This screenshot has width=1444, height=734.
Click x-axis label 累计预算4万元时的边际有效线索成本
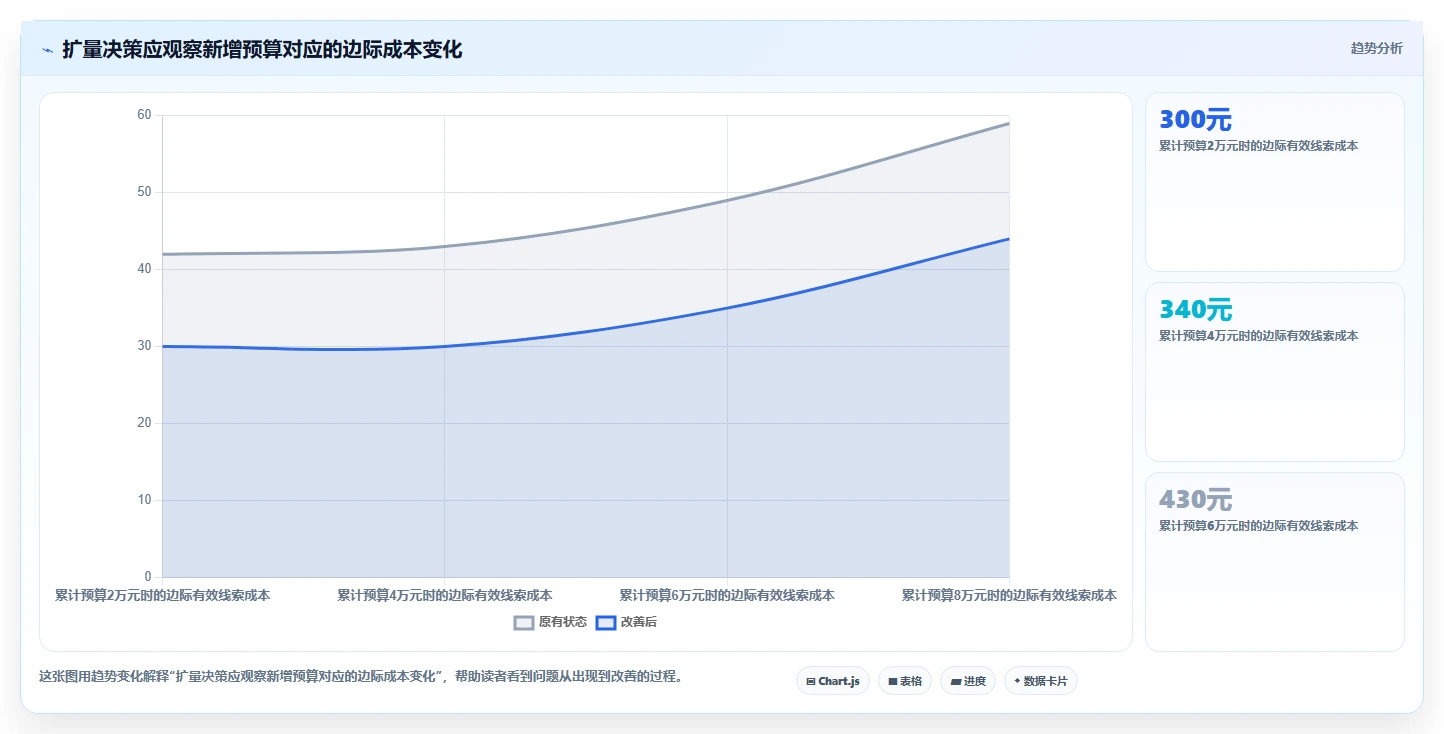(444, 595)
